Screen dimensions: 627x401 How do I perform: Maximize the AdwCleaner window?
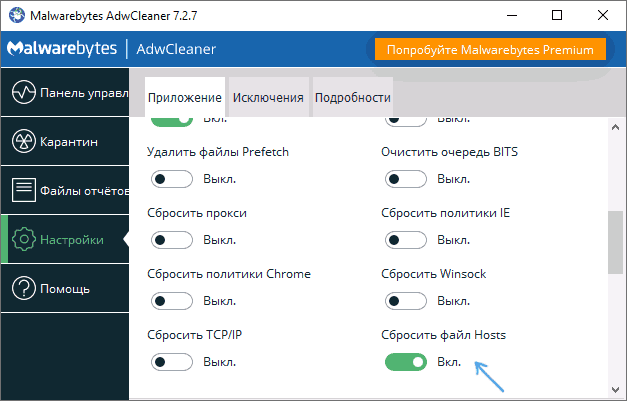click(x=557, y=15)
